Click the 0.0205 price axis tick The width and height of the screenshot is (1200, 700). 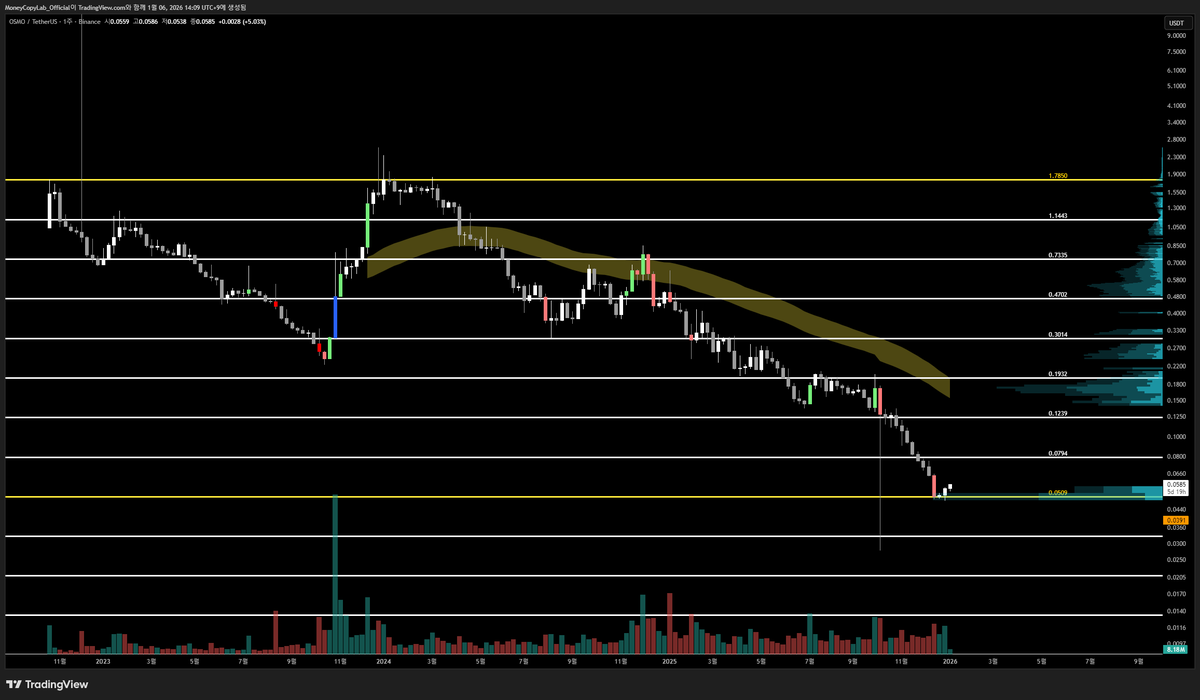[1175, 577]
